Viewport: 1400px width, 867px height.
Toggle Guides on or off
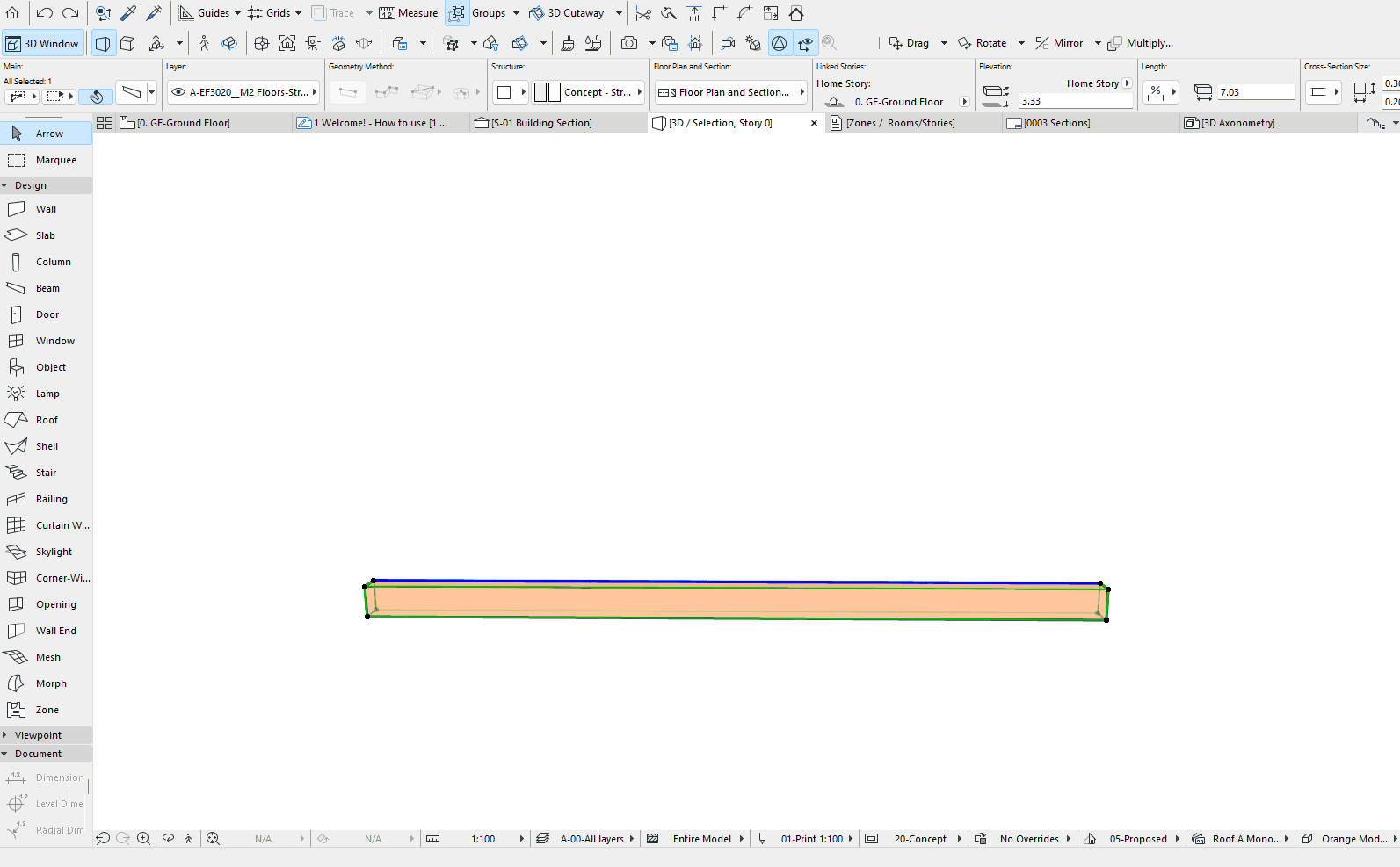click(x=204, y=13)
